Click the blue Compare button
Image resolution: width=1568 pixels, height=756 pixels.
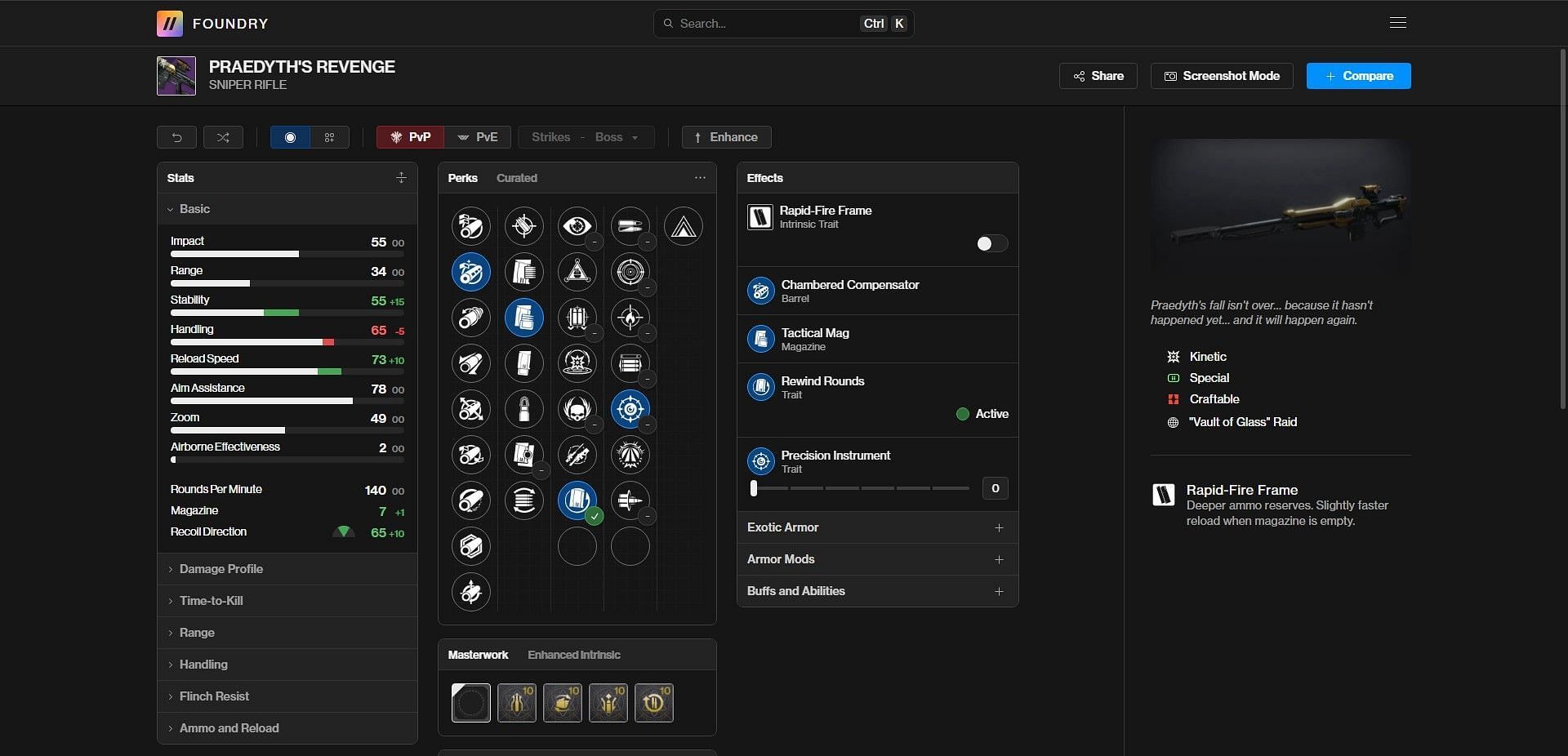1359,76
